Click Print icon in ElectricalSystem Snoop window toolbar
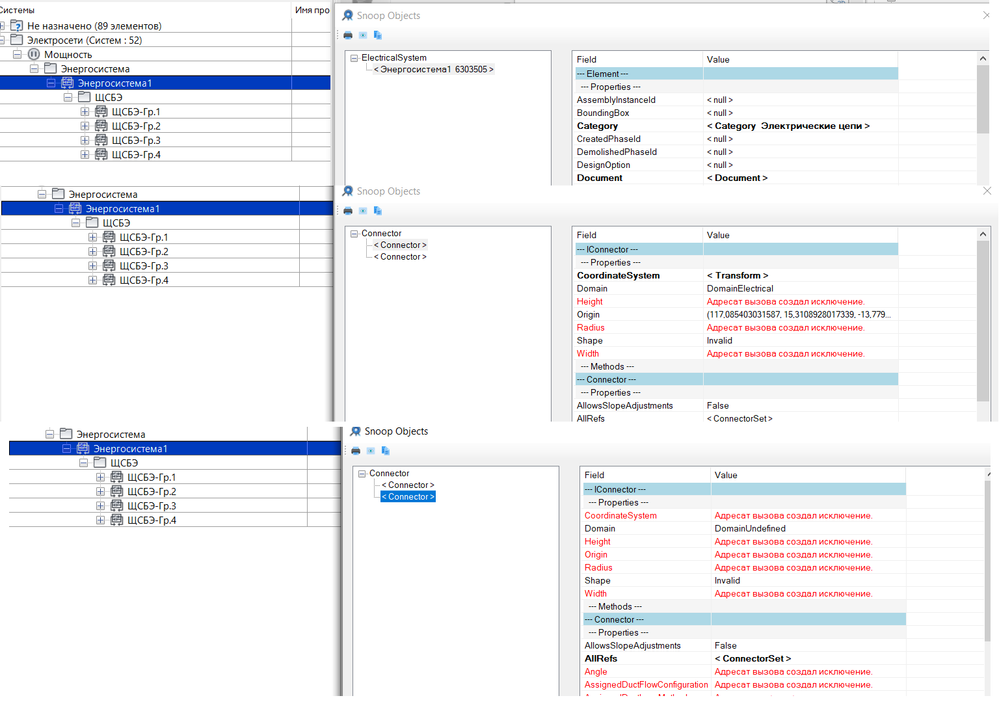The image size is (999, 717). [348, 35]
